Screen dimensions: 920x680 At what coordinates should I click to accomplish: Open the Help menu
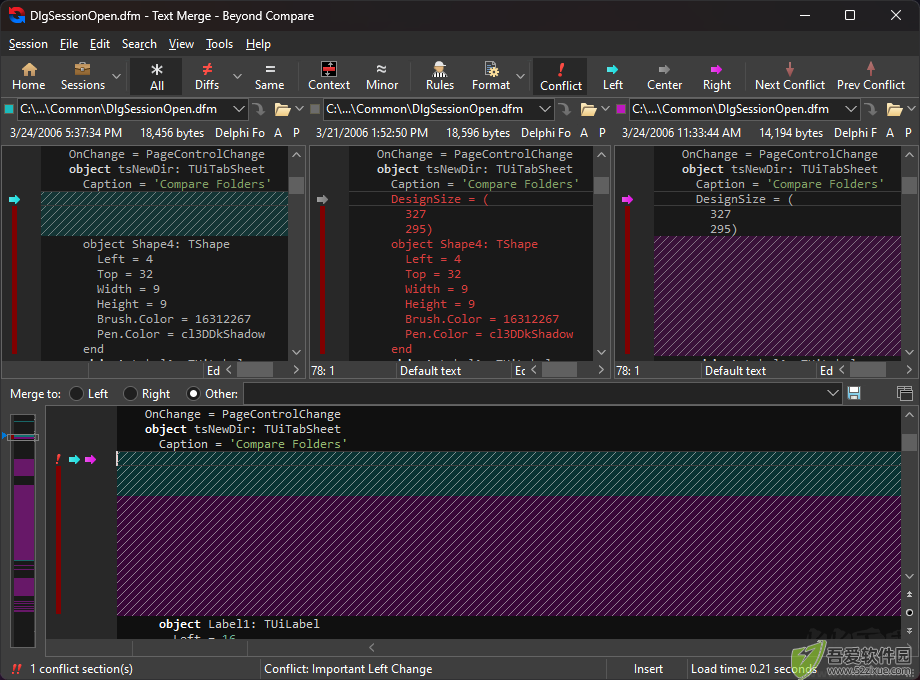click(x=258, y=44)
